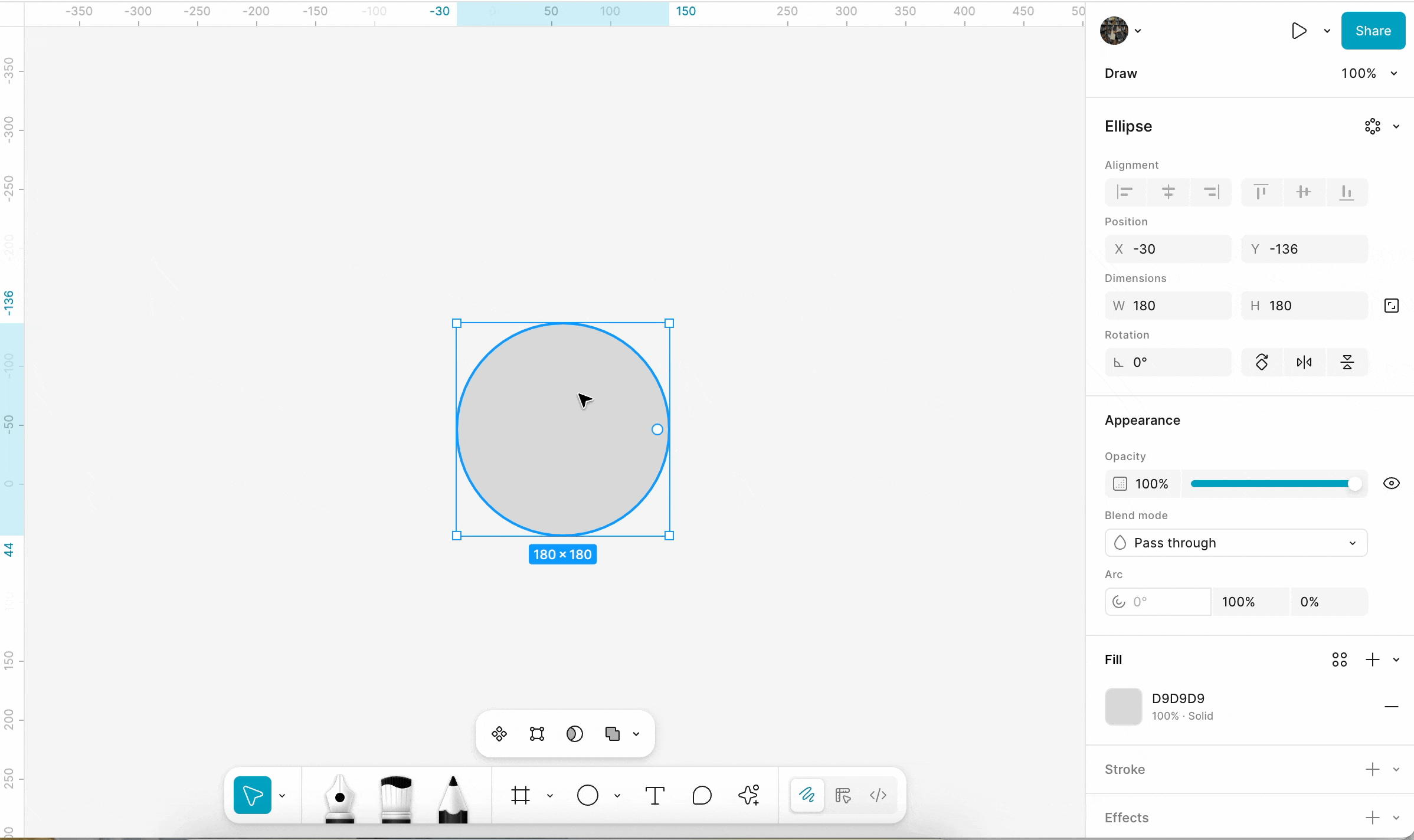Viewport: 1414px width, 840px height.
Task: Align left icon in Alignment
Action: pyautogui.click(x=1125, y=192)
